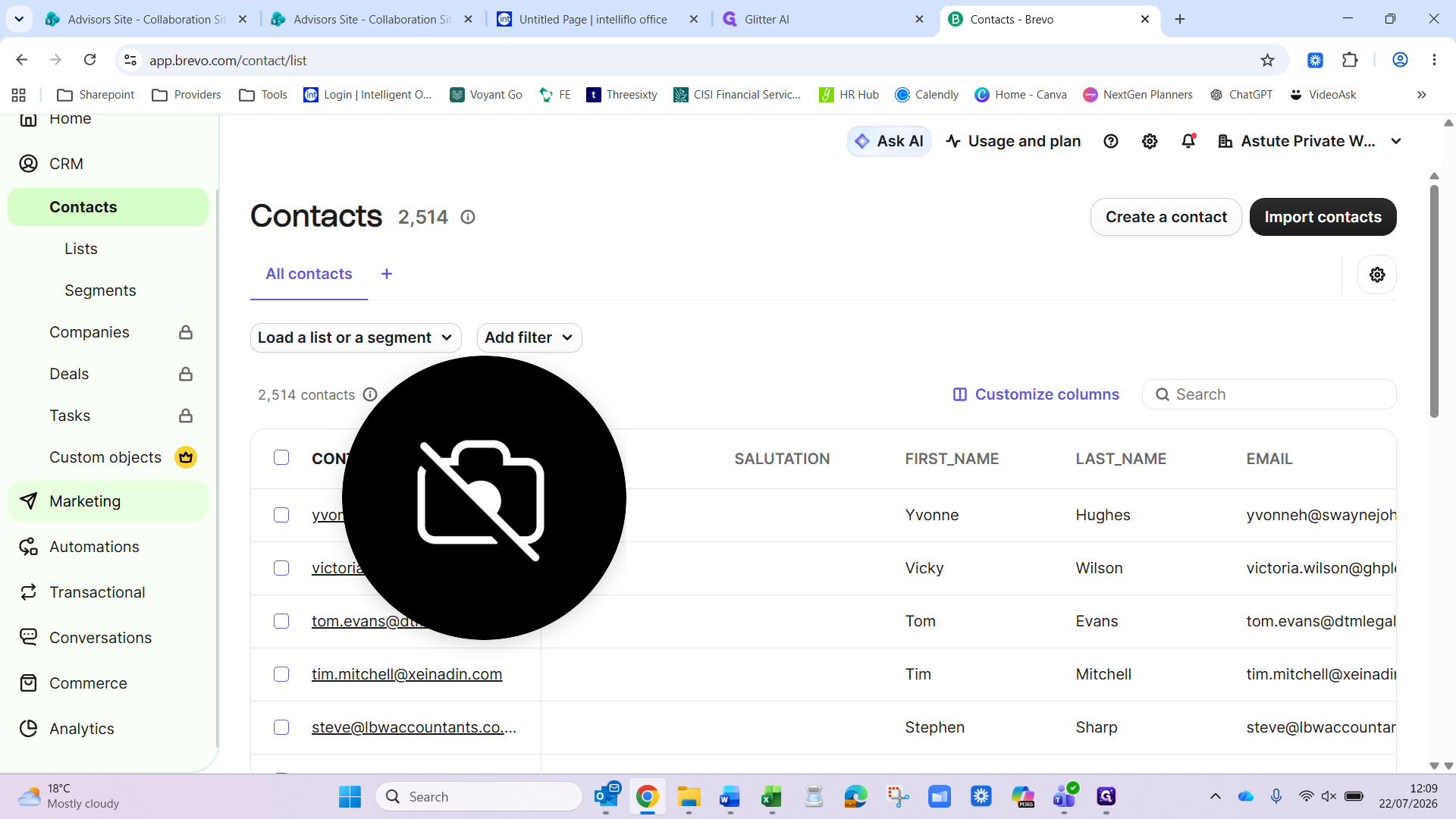Screen dimensions: 1456x819
Task: Expand Load a list or a segment dropdown
Action: [x=356, y=337]
